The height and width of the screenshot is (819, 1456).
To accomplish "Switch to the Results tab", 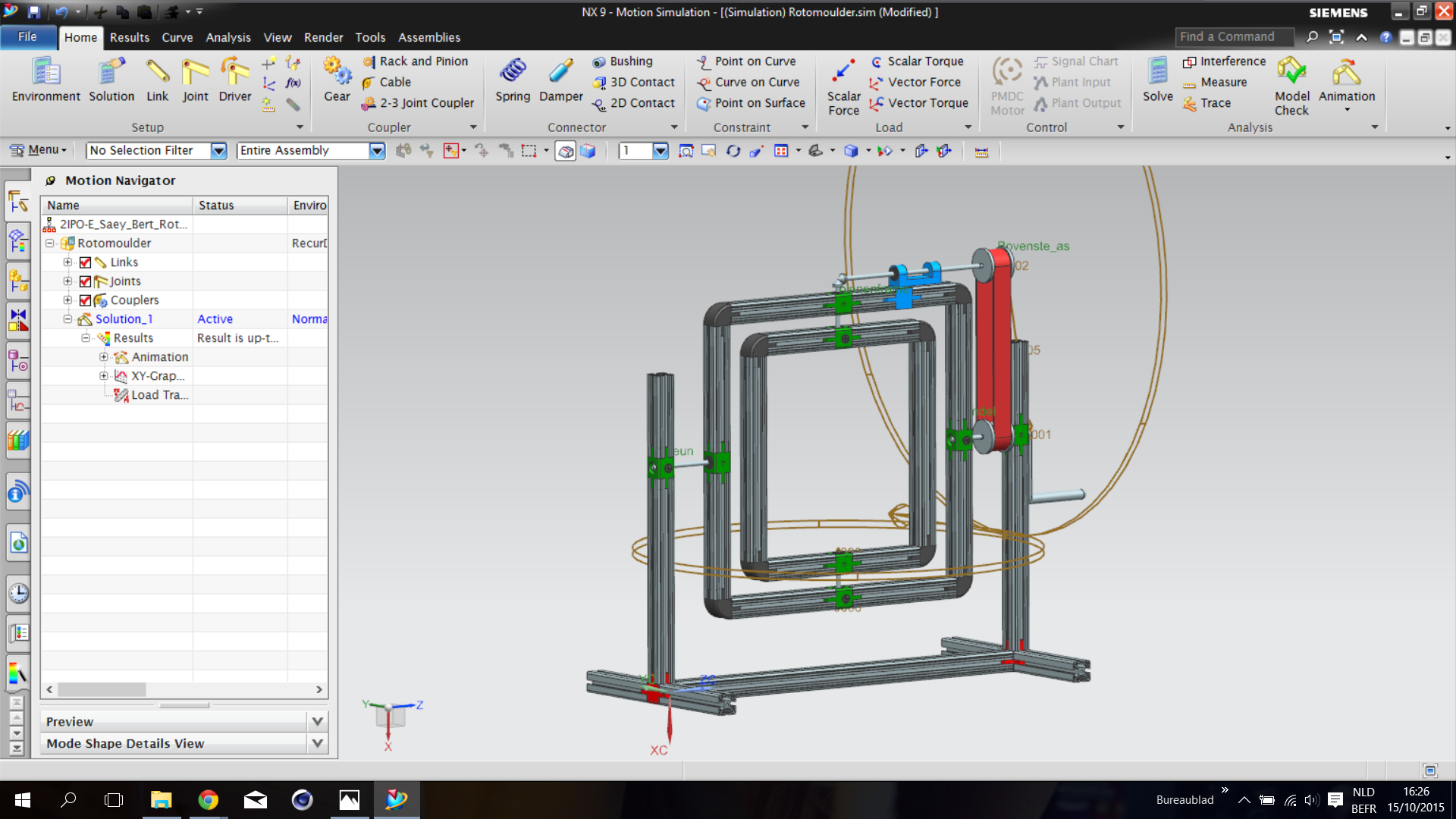I will tap(130, 37).
